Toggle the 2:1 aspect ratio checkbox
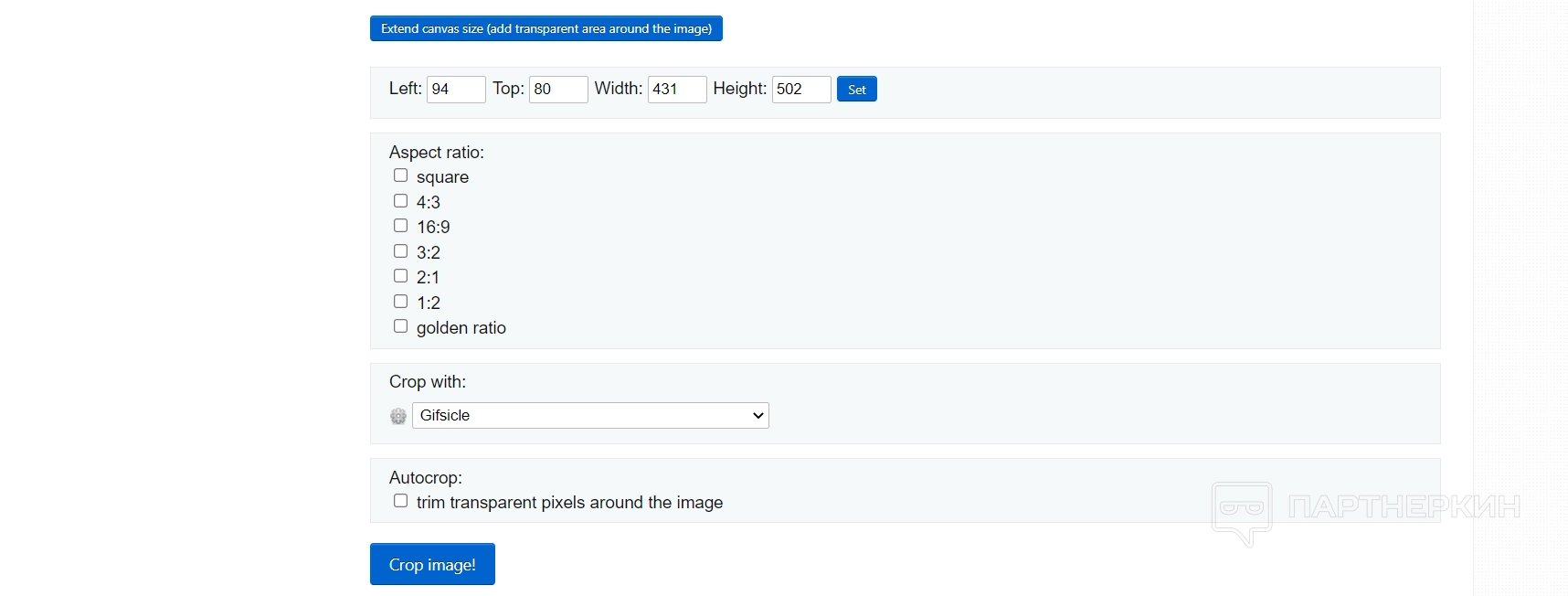The image size is (1568, 596). click(x=400, y=276)
